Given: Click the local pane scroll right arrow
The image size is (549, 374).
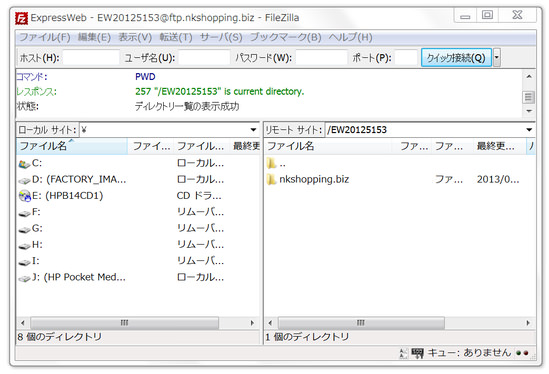Looking at the screenshot, I should pyautogui.click(x=252, y=323).
